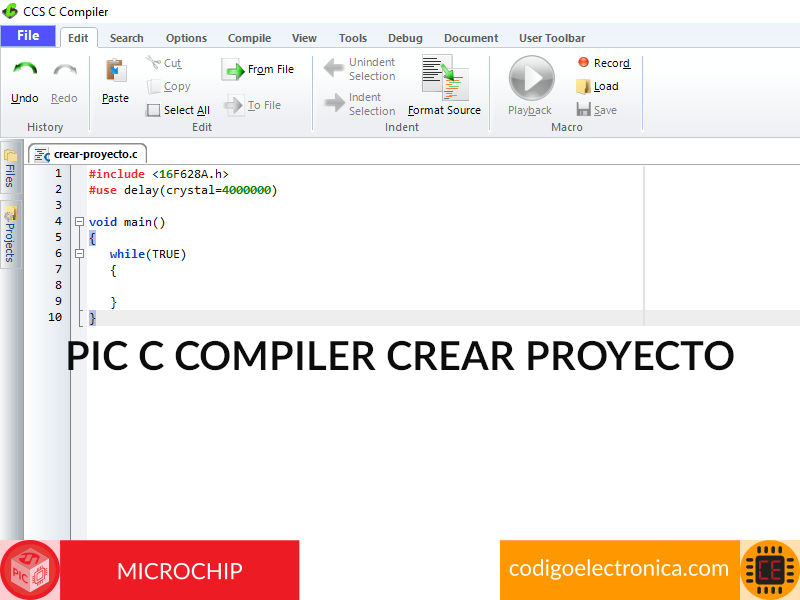Click the Paste label
800x600 pixels.
coord(115,98)
